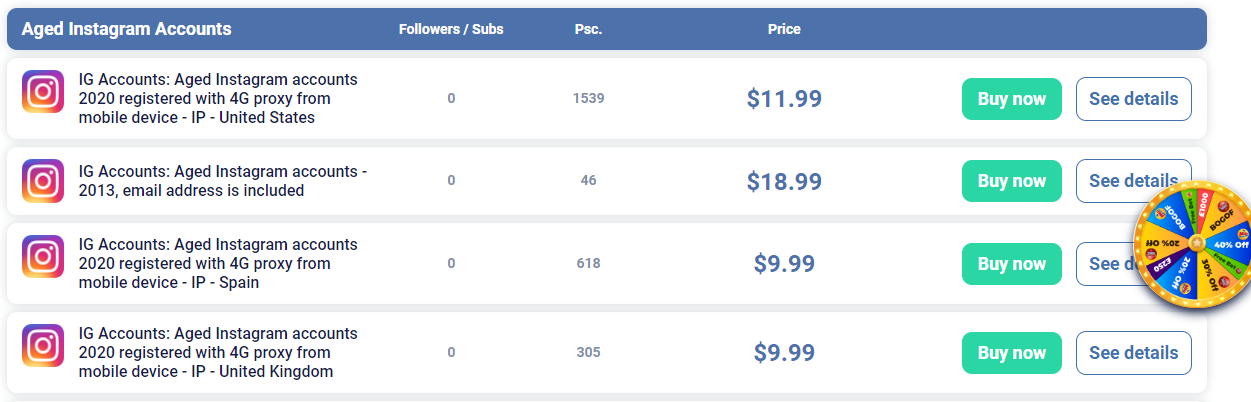
Task: Open the 2013 aged accounts title
Action: pos(222,181)
